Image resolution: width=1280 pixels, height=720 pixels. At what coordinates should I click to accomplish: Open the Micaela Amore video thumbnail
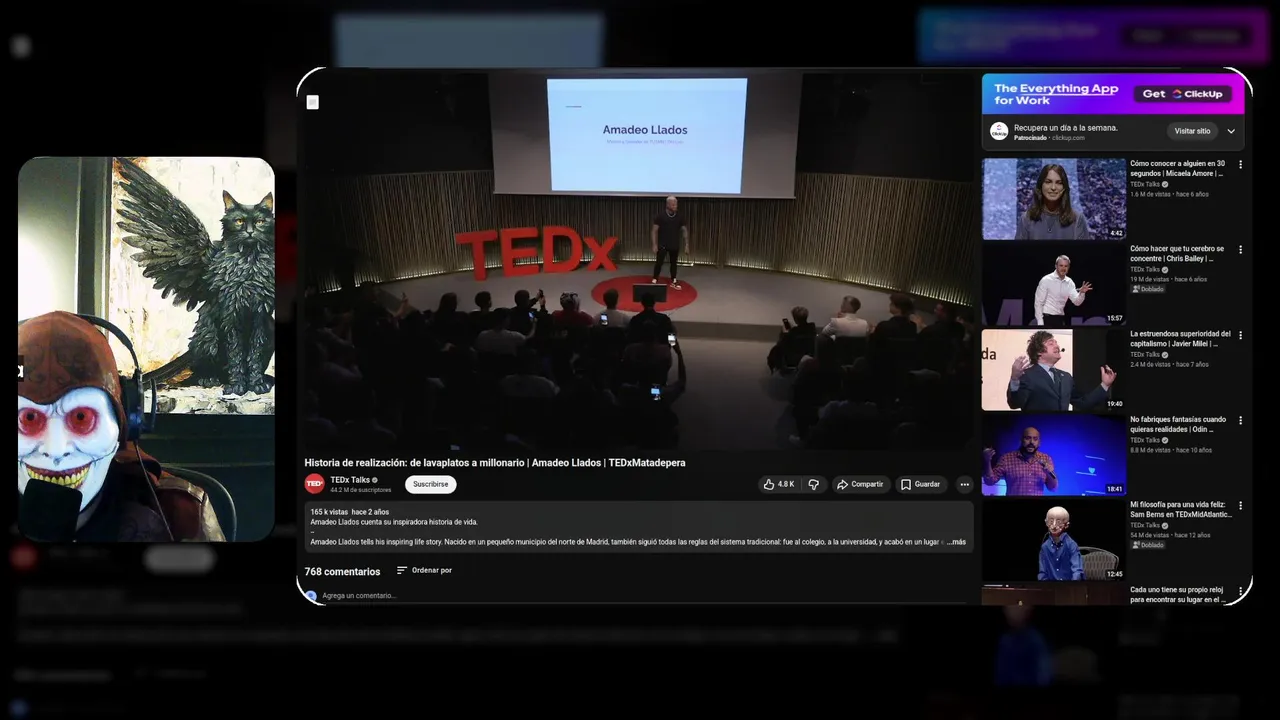[1054, 199]
